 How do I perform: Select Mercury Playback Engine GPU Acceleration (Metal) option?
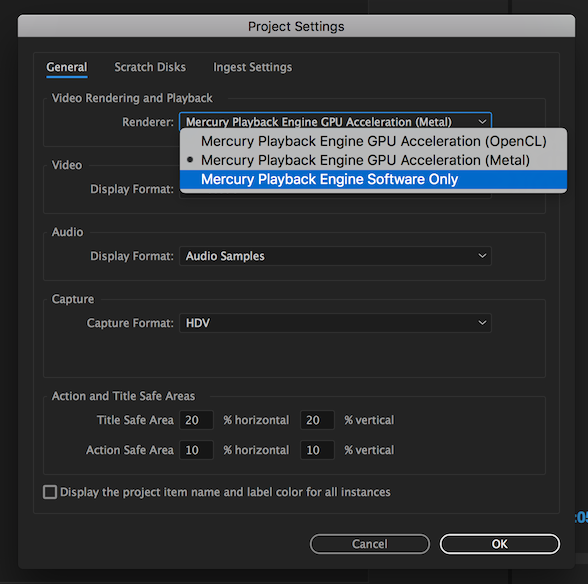[x=374, y=161]
